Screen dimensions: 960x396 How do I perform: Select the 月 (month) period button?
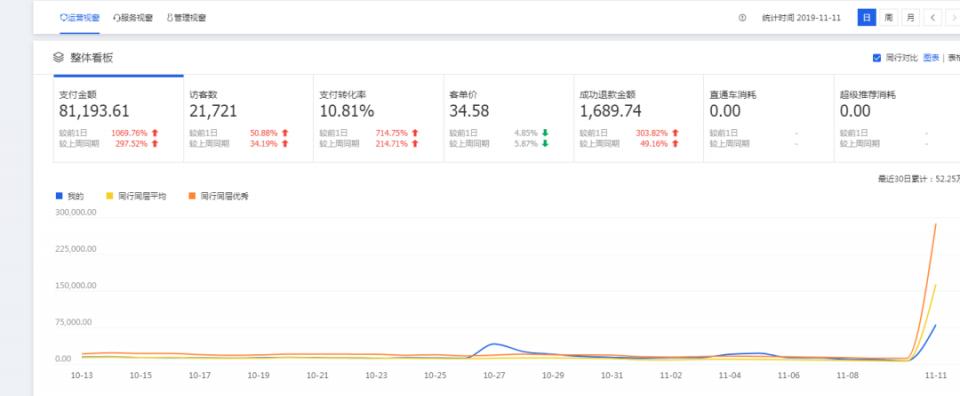[x=910, y=18]
